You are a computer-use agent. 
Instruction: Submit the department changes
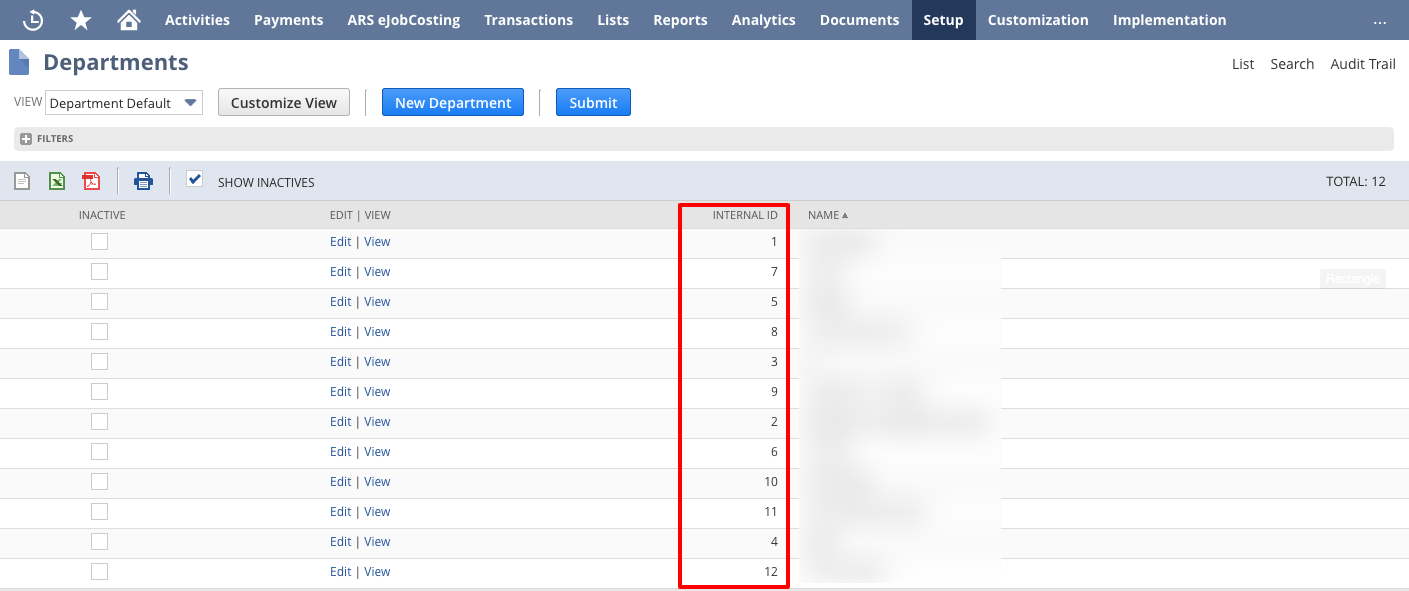[x=593, y=101]
